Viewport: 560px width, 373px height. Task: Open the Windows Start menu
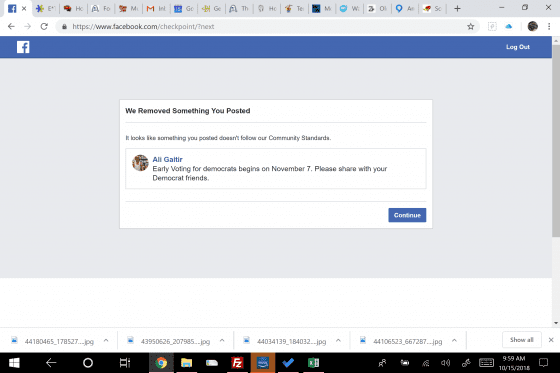[14, 363]
